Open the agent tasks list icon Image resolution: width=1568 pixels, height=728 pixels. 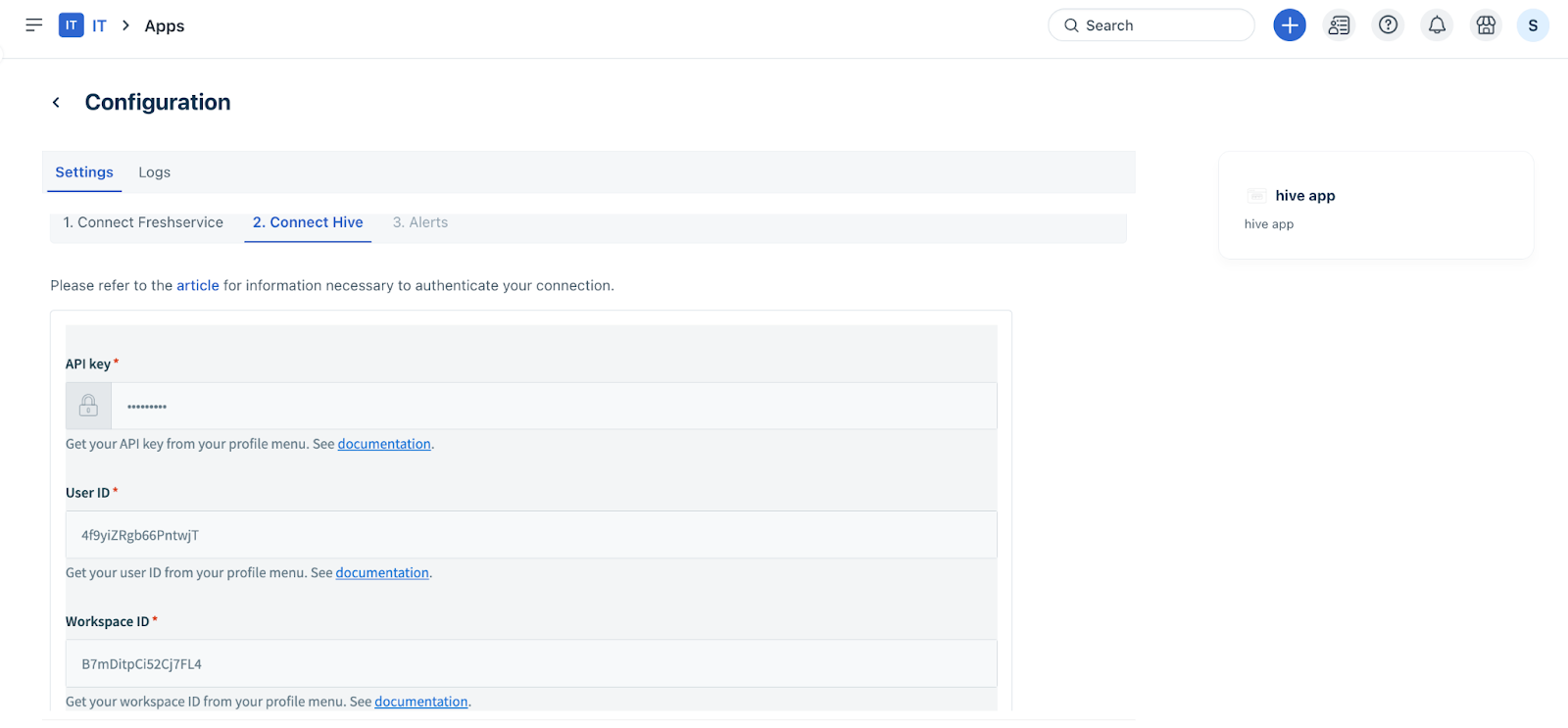(x=1339, y=25)
